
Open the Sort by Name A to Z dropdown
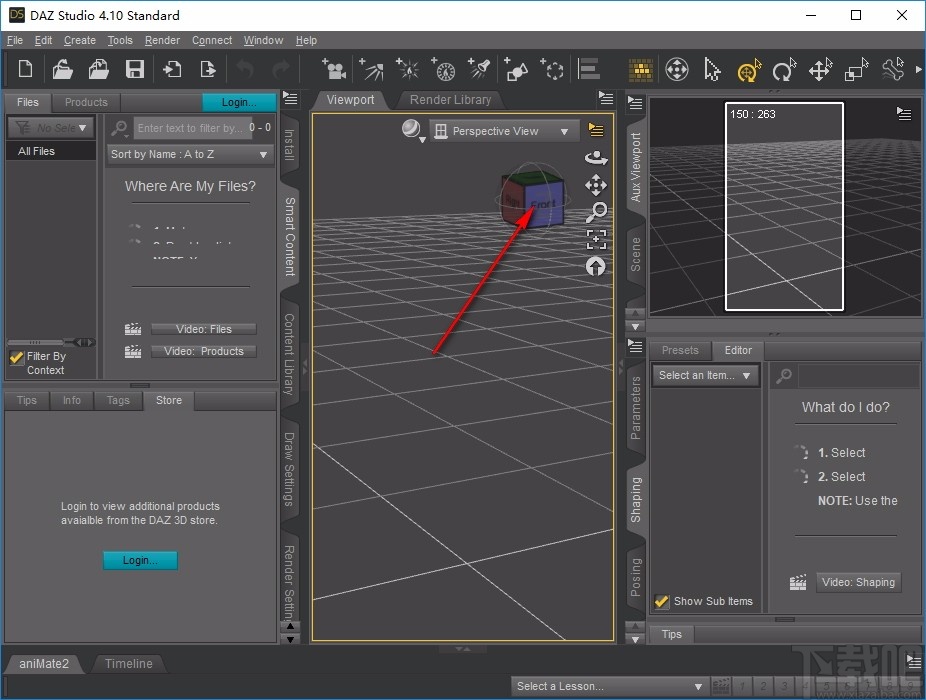coord(189,154)
